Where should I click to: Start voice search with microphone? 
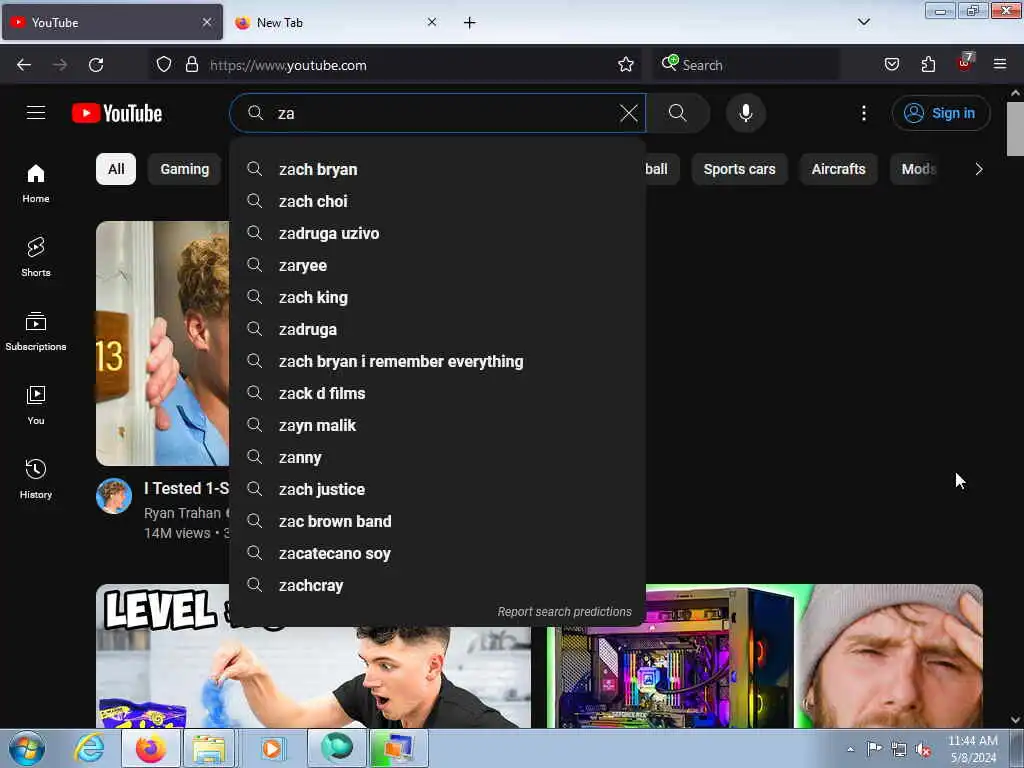(745, 113)
